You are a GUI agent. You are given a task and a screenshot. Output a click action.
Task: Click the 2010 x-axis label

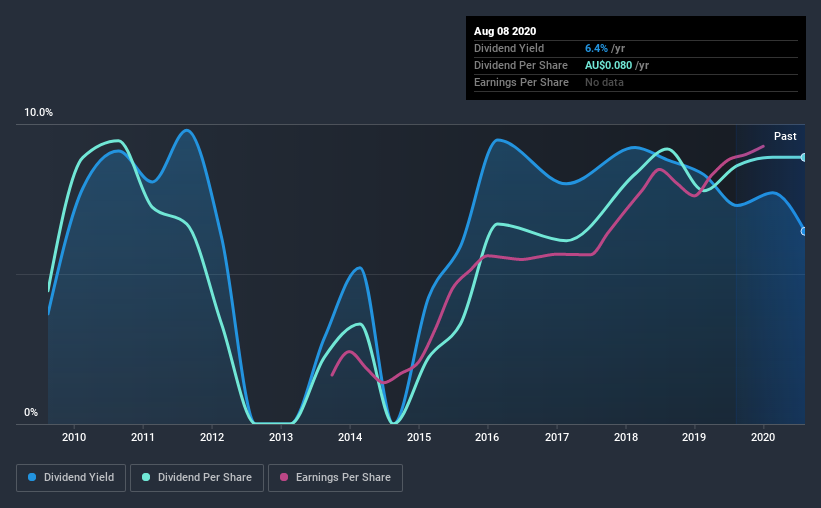(74, 437)
